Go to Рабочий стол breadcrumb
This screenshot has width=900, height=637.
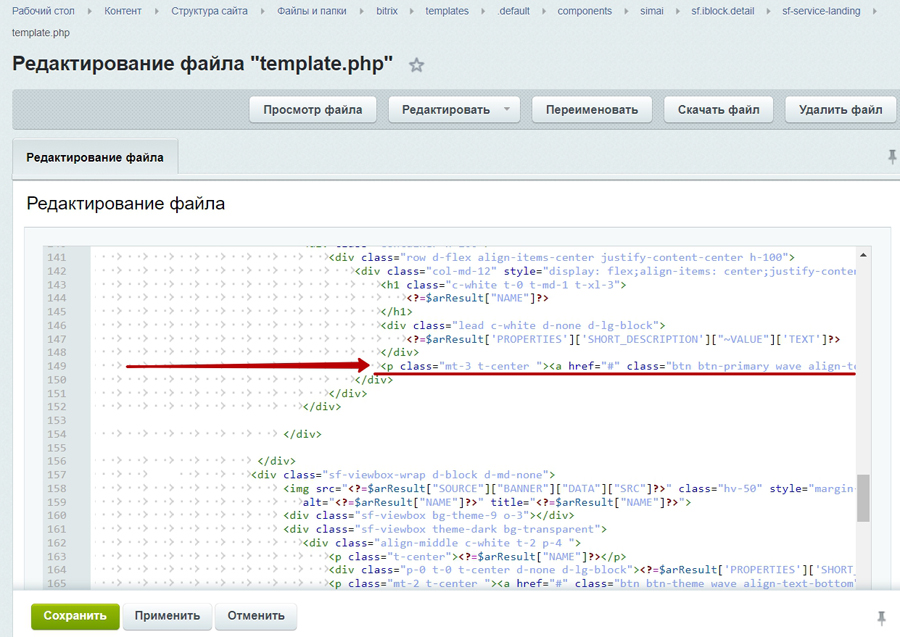45,11
